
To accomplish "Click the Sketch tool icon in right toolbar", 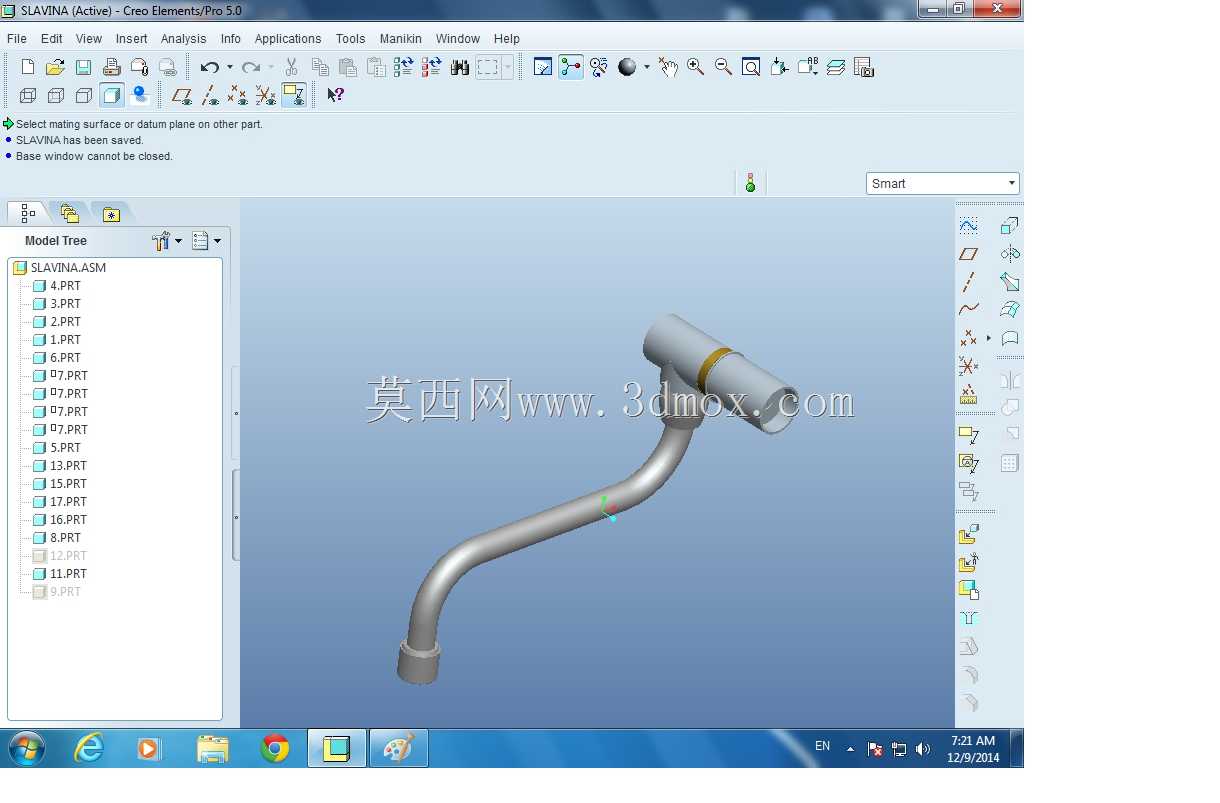I will [968, 226].
